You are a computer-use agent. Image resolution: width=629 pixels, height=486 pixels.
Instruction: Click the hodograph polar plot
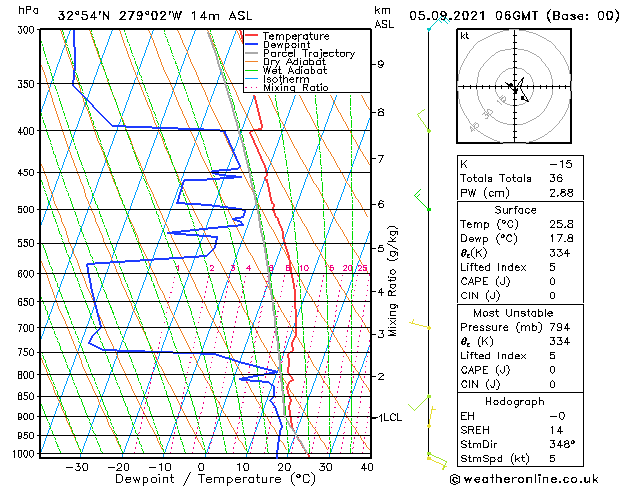click(x=514, y=86)
